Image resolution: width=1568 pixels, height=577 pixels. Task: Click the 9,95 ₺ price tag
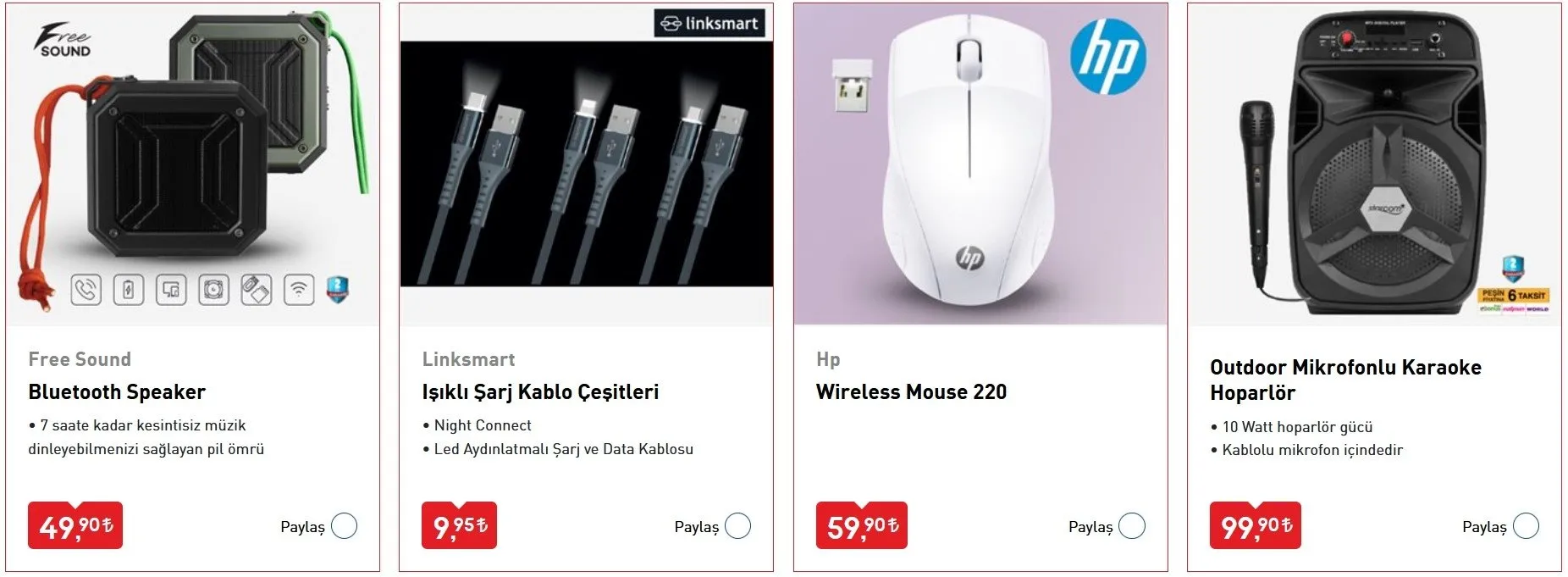459,526
